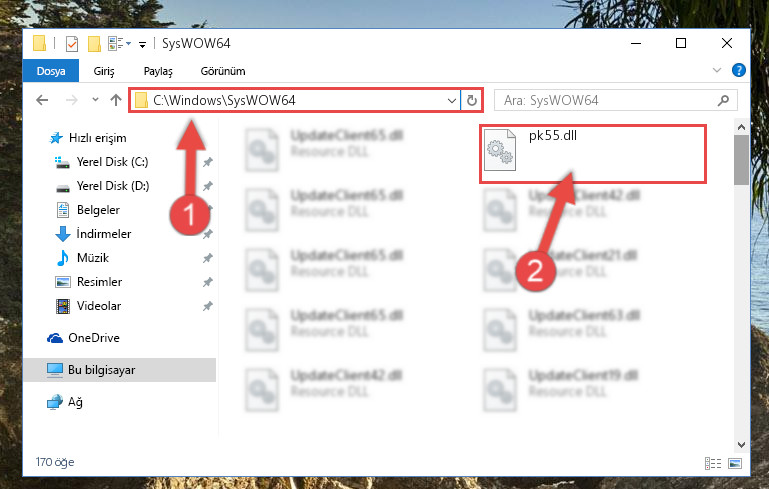Expand the ribbon with the chevron

(x=717, y=70)
